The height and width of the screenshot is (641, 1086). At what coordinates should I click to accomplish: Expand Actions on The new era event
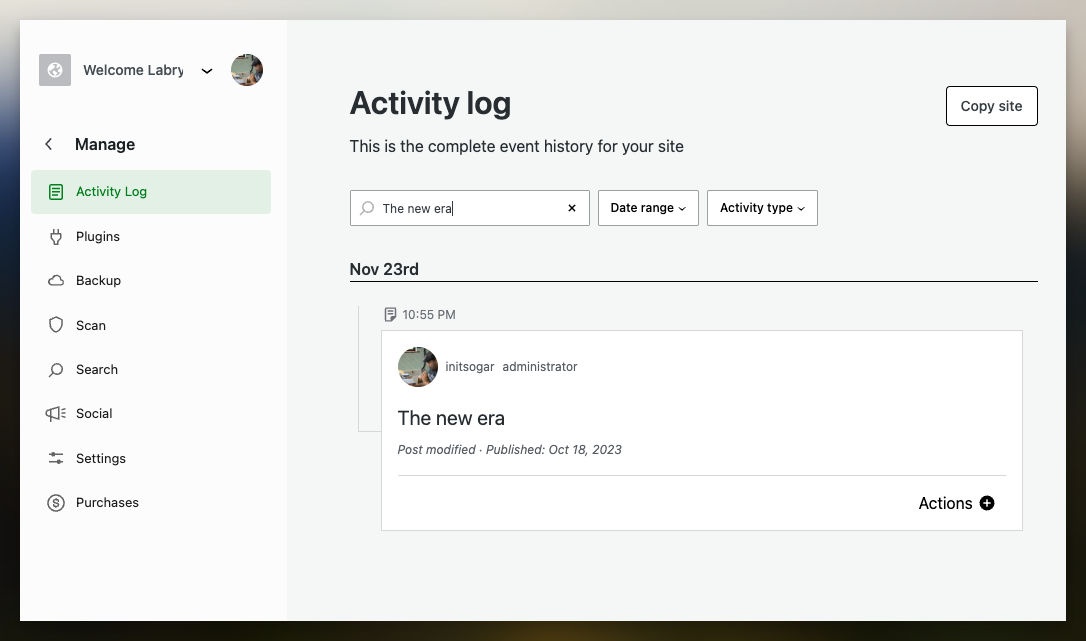[955, 503]
